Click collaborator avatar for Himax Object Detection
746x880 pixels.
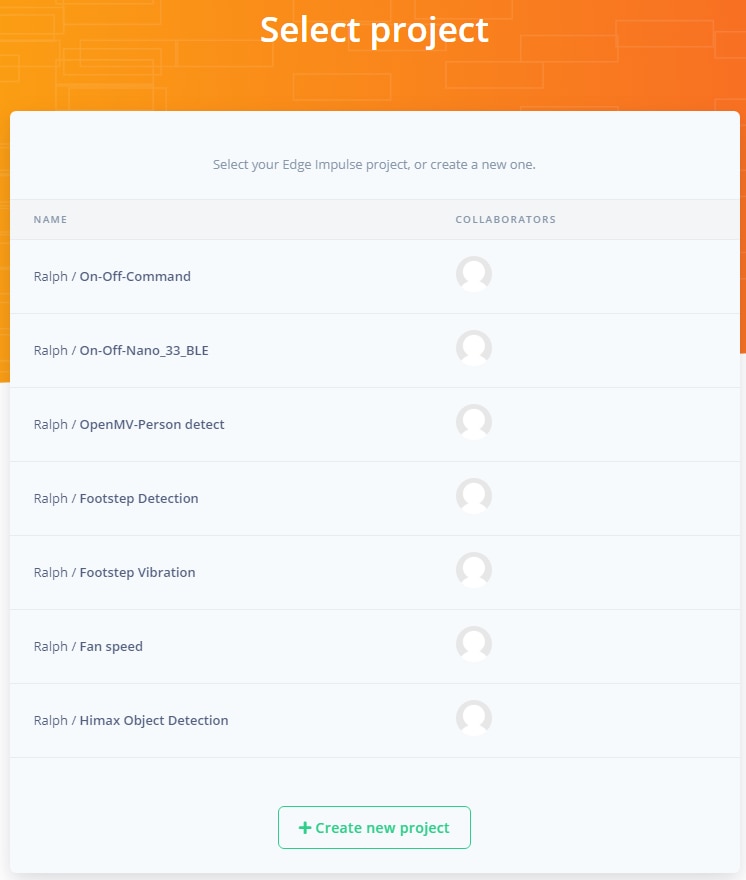pyautogui.click(x=473, y=719)
